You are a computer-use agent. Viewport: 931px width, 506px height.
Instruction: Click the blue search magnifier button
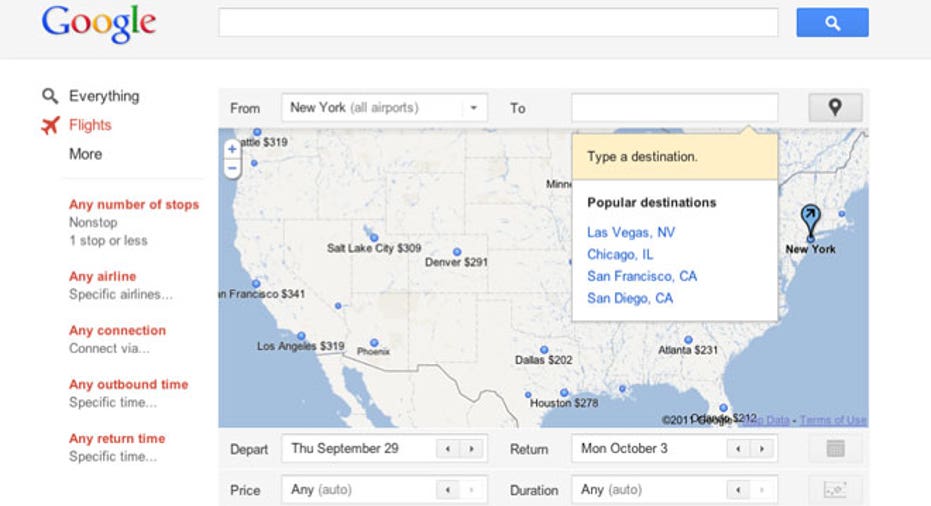[832, 23]
